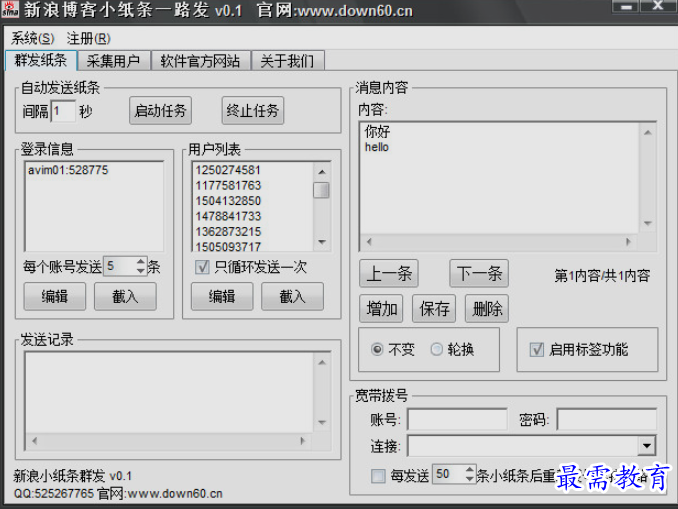Image resolution: width=678 pixels, height=509 pixels.
Task: Click 载入 under 用户列表
Action: click(292, 297)
